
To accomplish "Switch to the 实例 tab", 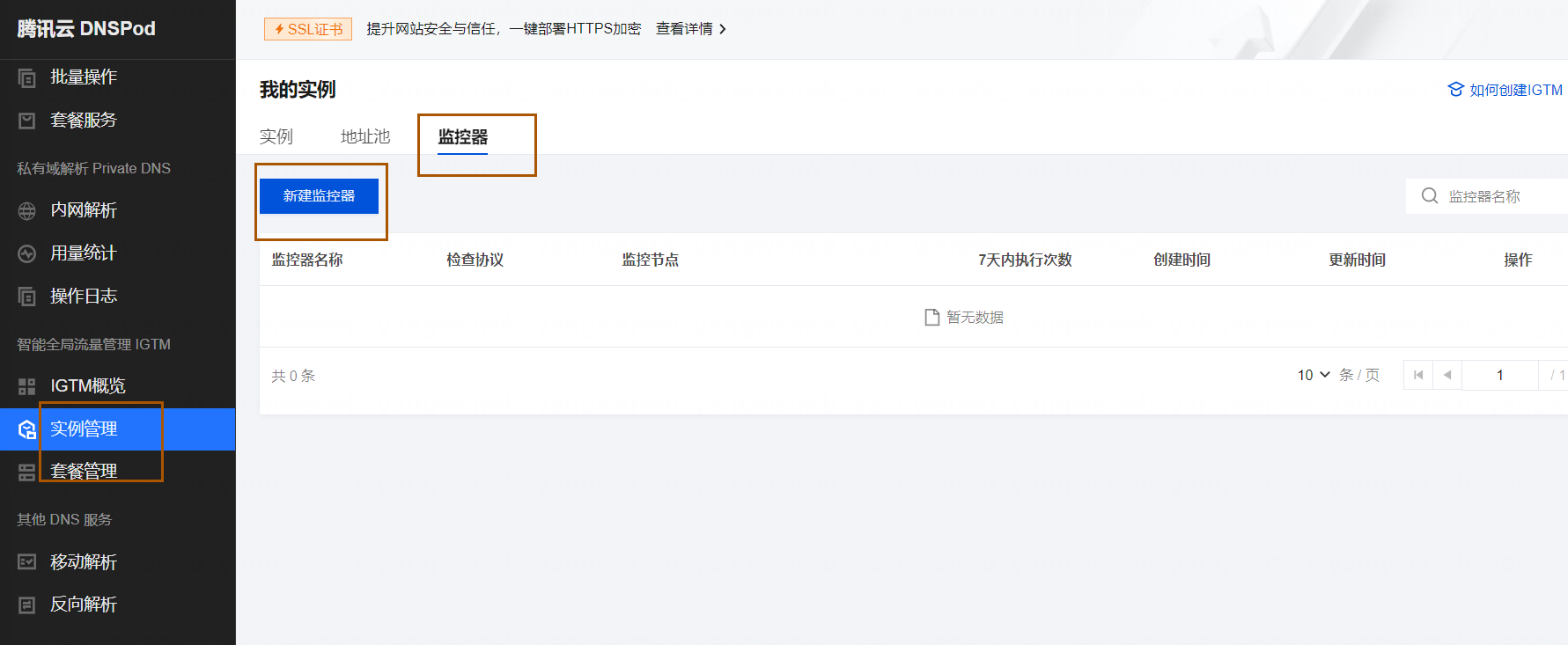I will (x=276, y=136).
